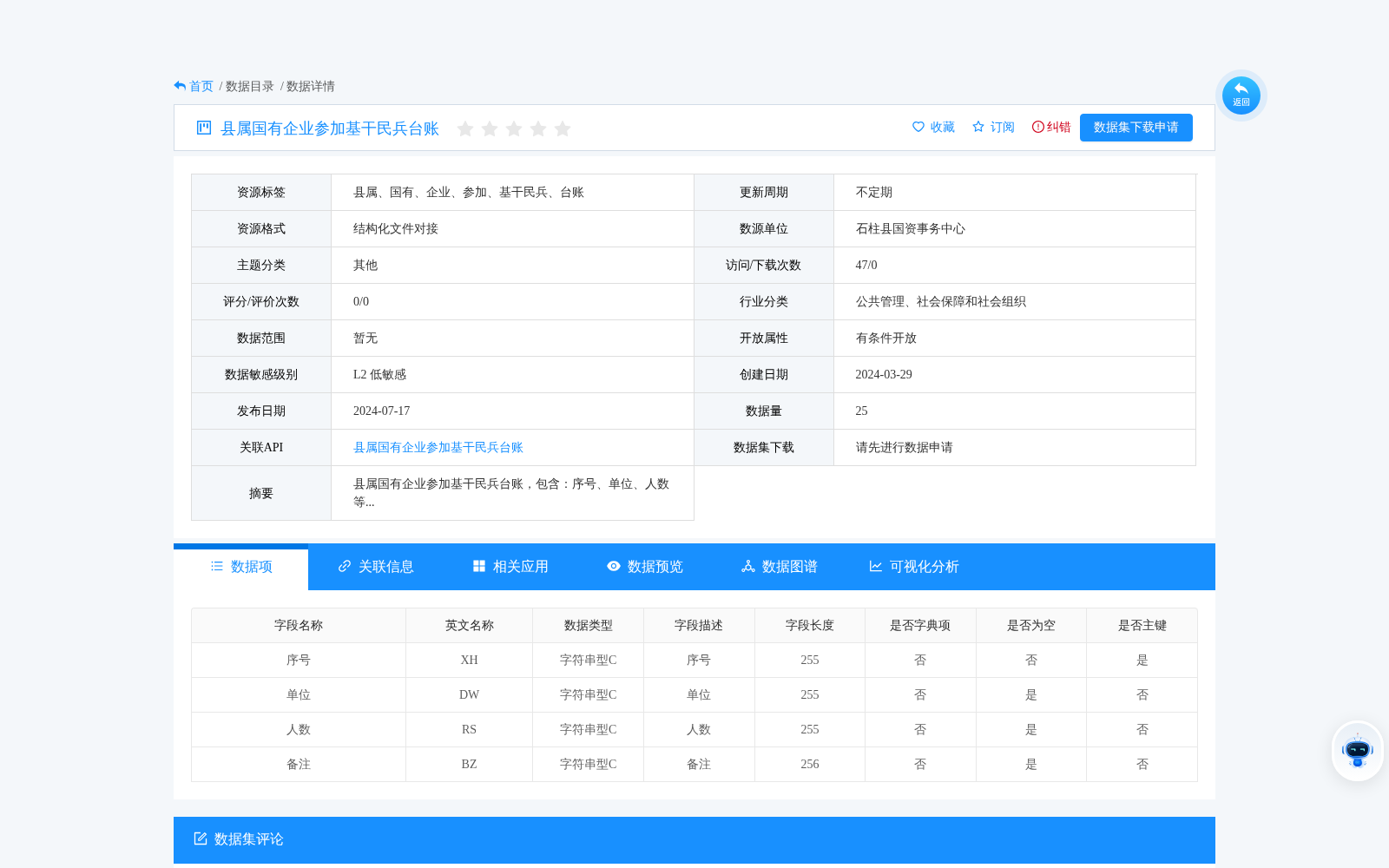Click the 256 field length cell
Viewport: 1389px width, 868px height.
click(x=810, y=764)
